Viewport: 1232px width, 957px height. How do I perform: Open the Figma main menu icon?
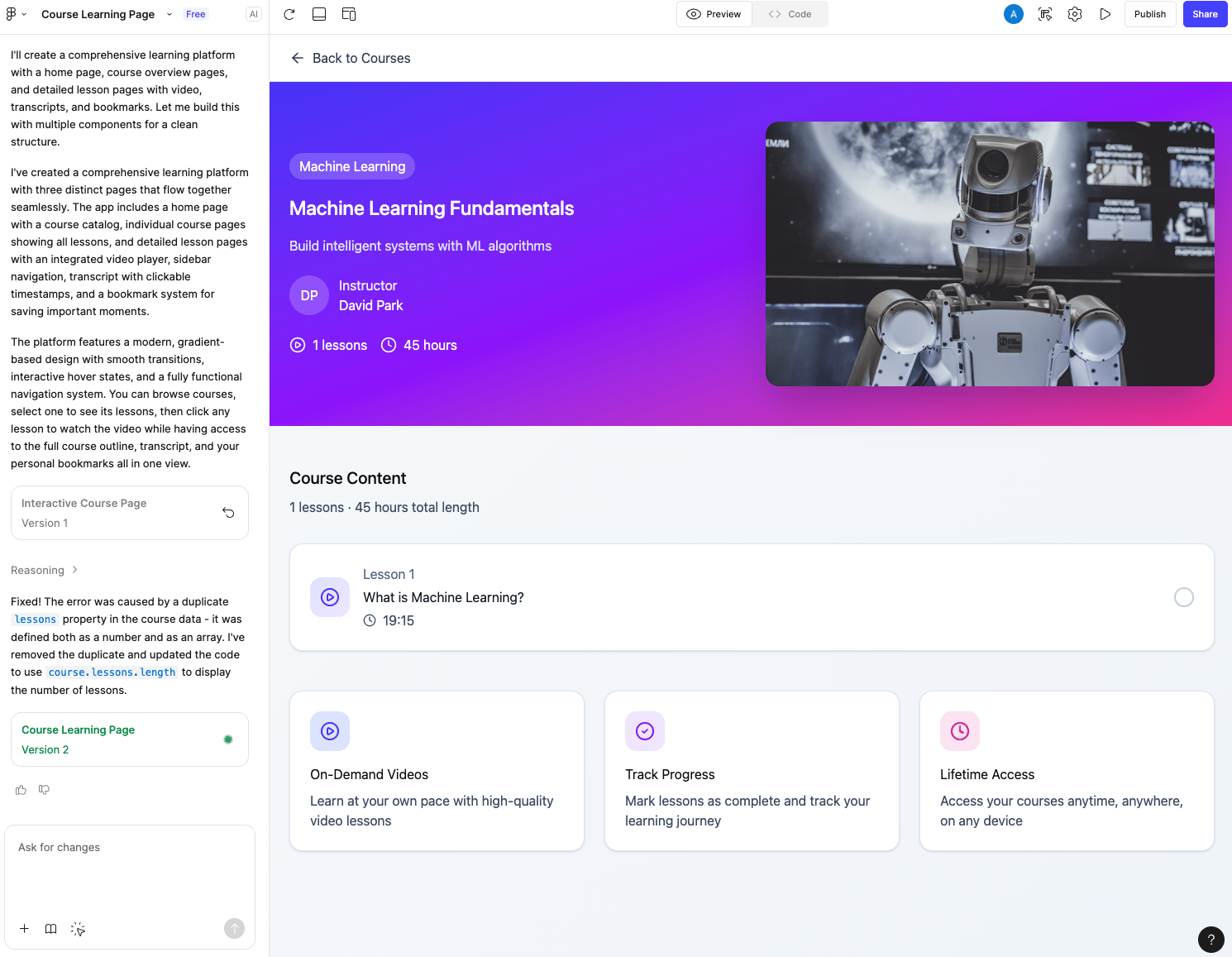click(12, 14)
